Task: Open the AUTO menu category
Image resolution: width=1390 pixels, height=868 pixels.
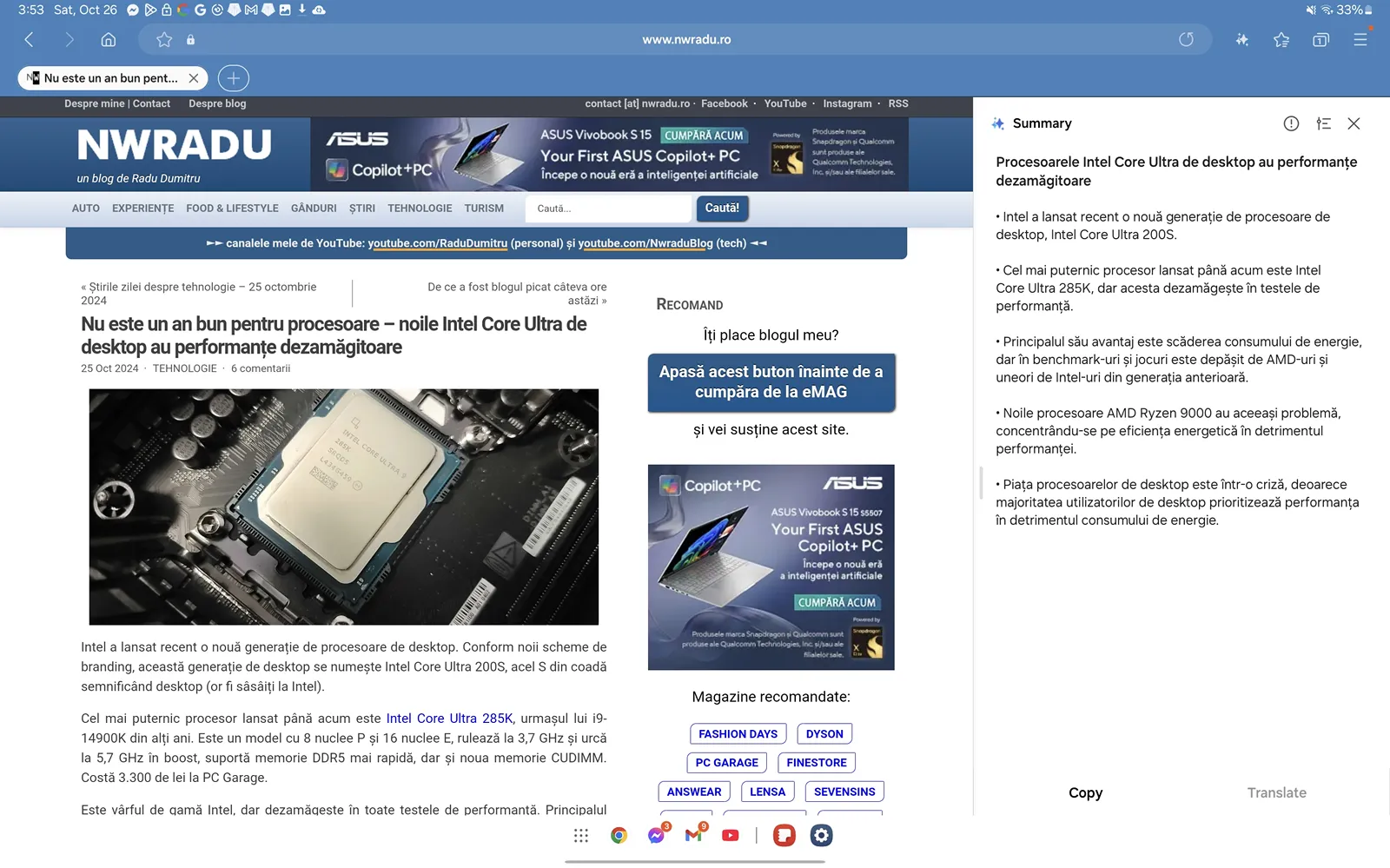Action: pos(86,209)
